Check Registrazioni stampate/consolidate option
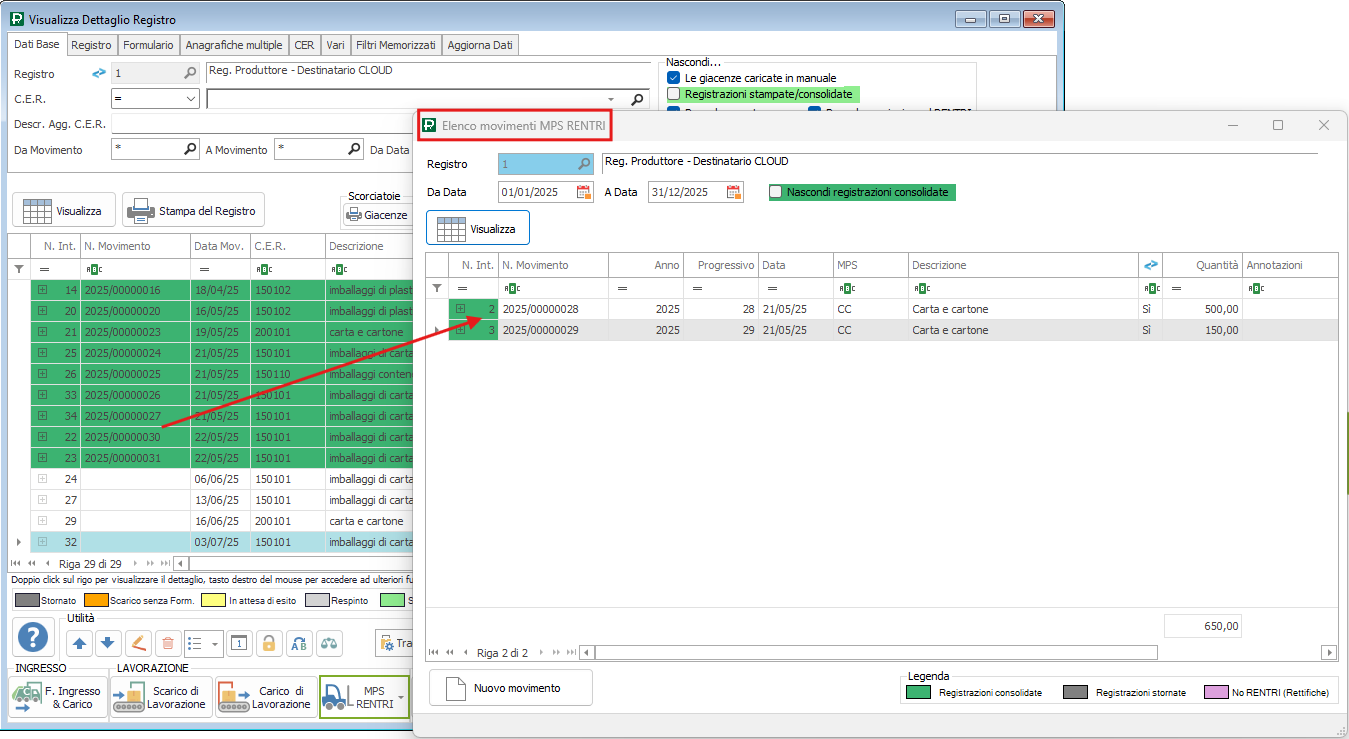 pyautogui.click(x=673, y=94)
